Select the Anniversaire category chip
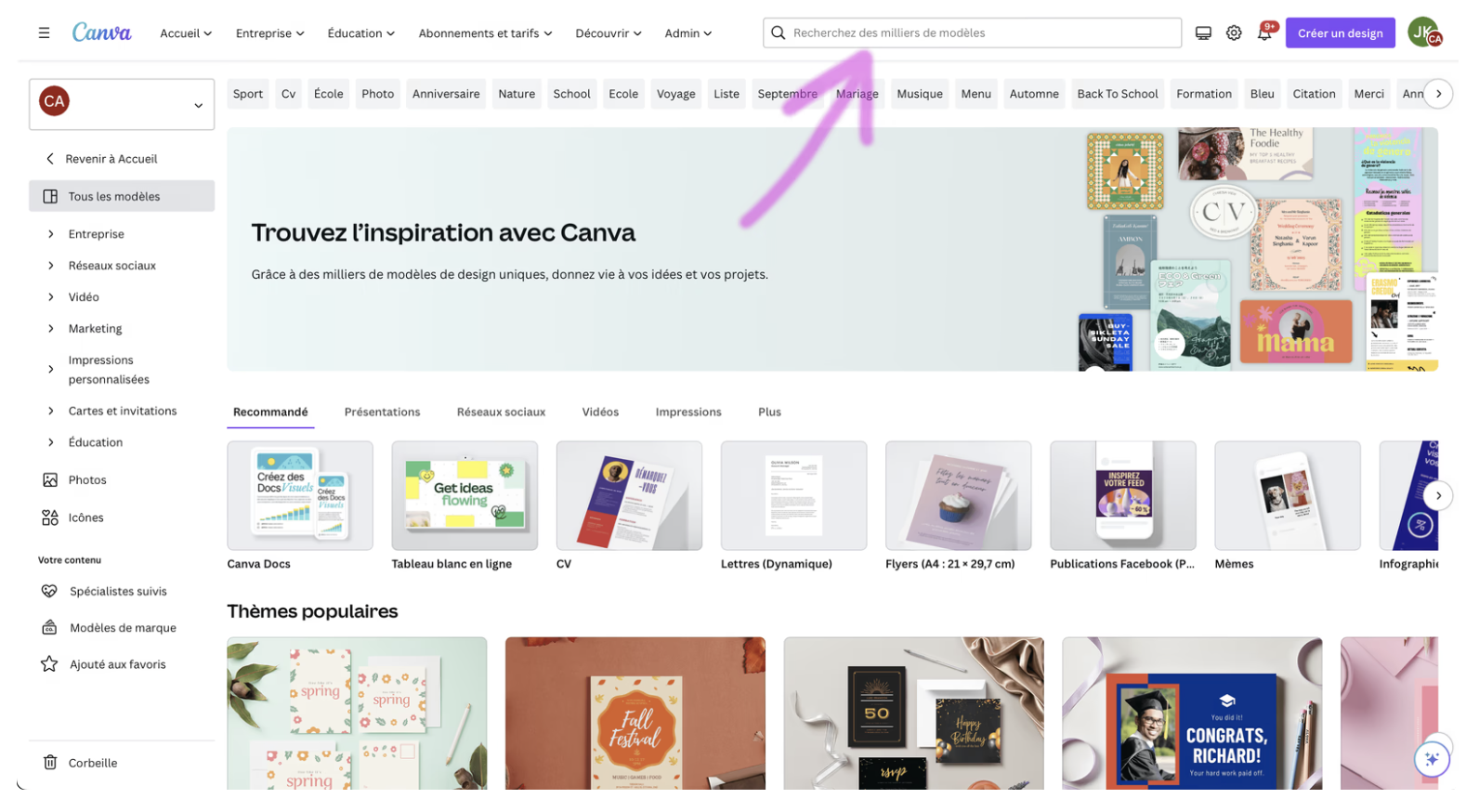 [446, 94]
